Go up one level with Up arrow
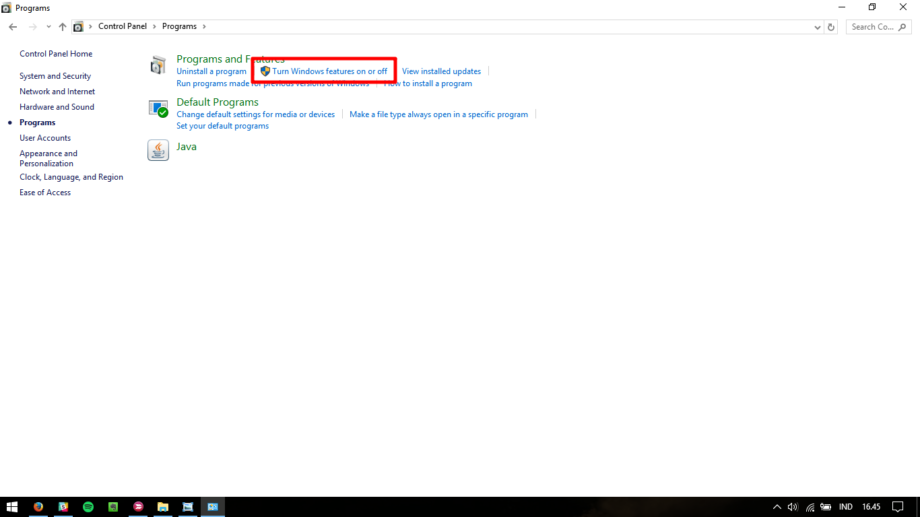The image size is (920, 517). [x=62, y=27]
